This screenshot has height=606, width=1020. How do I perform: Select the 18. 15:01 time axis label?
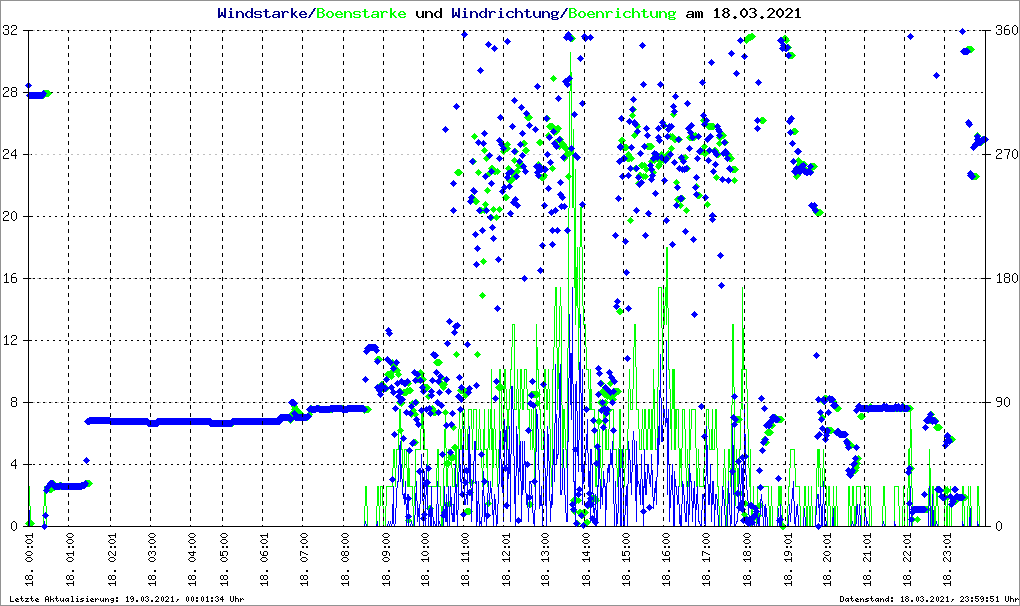pyautogui.click(x=629, y=560)
